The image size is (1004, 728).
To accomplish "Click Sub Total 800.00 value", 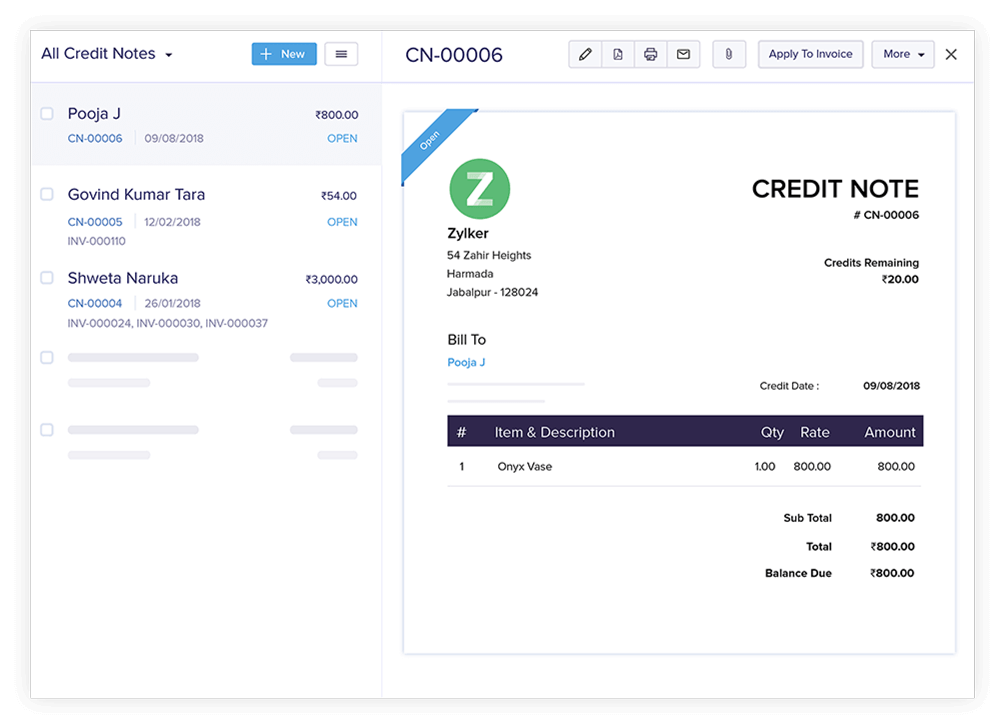I will tap(895, 517).
